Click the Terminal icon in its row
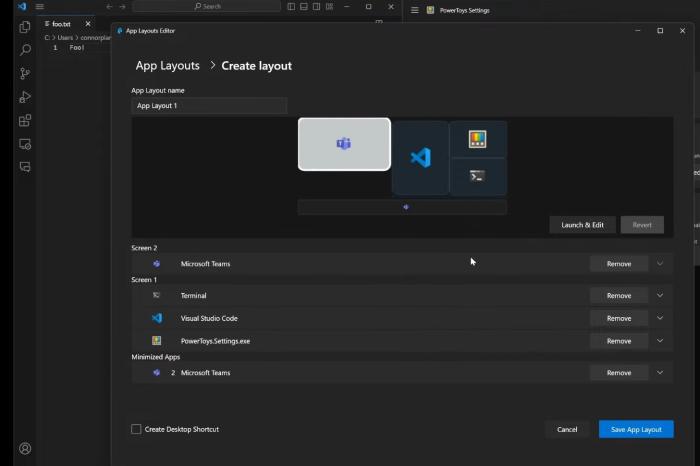Image resolution: width=700 pixels, height=466 pixels. (x=156, y=295)
